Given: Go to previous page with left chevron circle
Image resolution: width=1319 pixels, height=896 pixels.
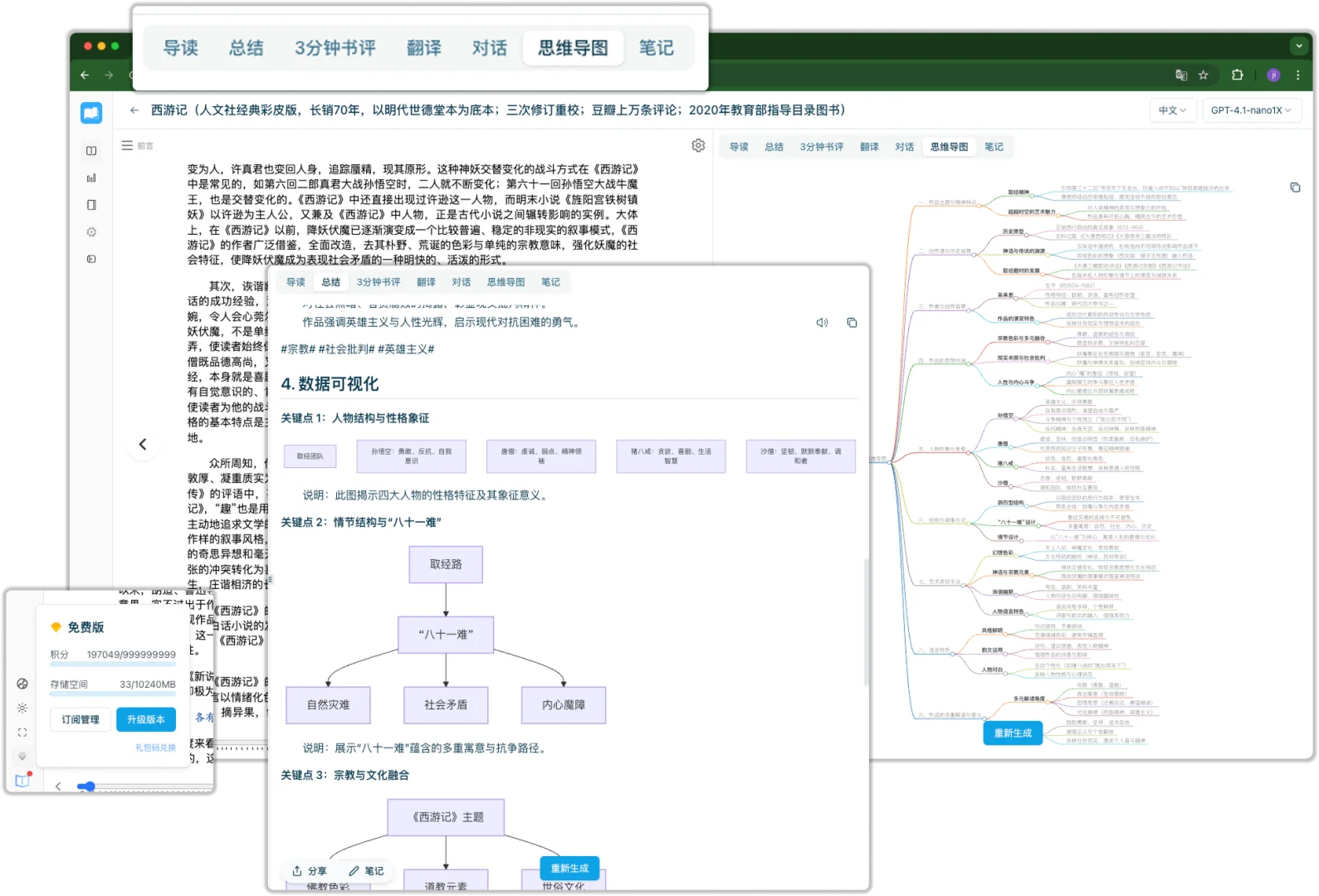Looking at the screenshot, I should tap(143, 445).
